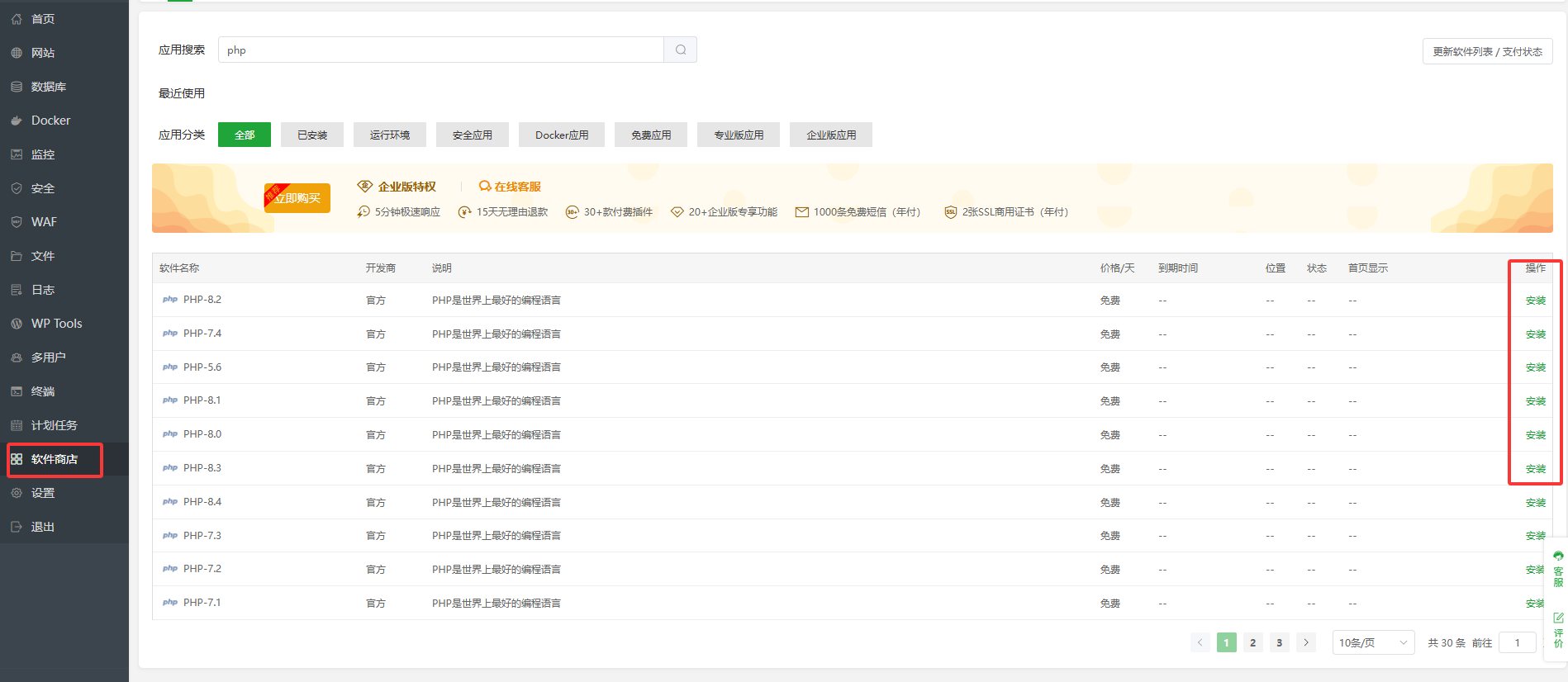Click page 1 pagination button
The height and width of the screenshot is (682, 1568).
click(x=1227, y=642)
